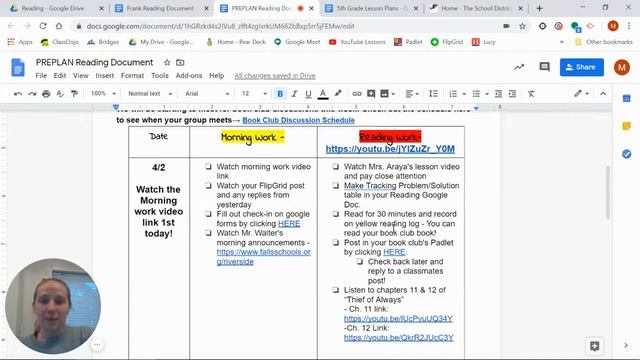Toggle bold formatting

click(x=280, y=94)
